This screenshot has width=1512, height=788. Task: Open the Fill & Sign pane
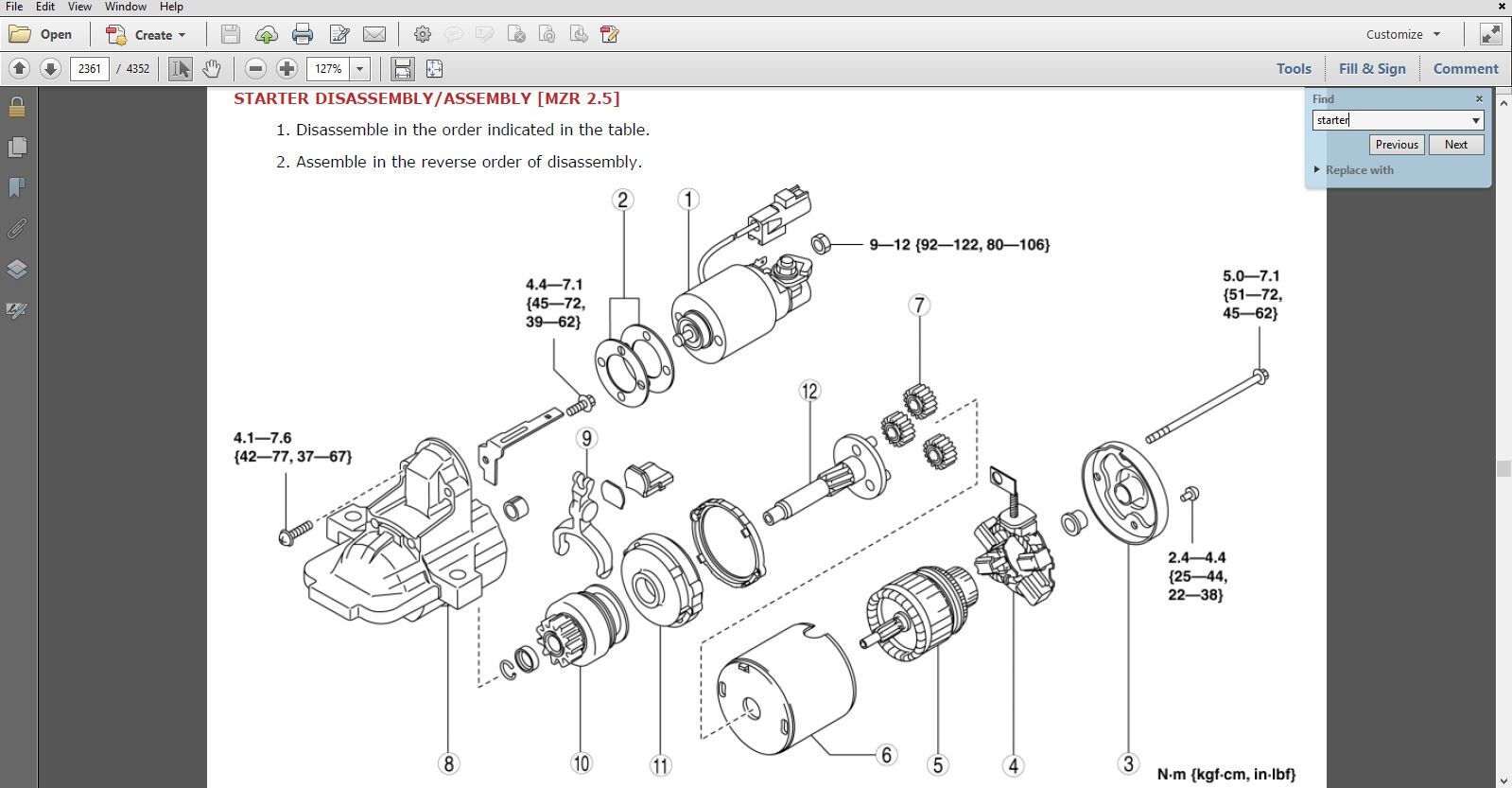pos(1371,68)
